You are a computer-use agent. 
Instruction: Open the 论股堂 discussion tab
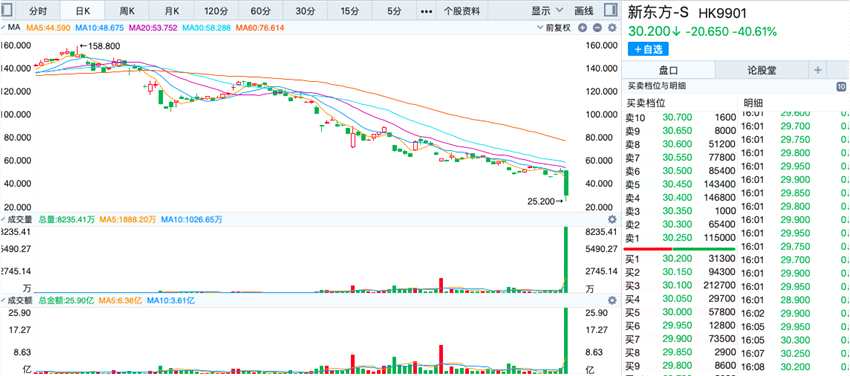coord(762,70)
